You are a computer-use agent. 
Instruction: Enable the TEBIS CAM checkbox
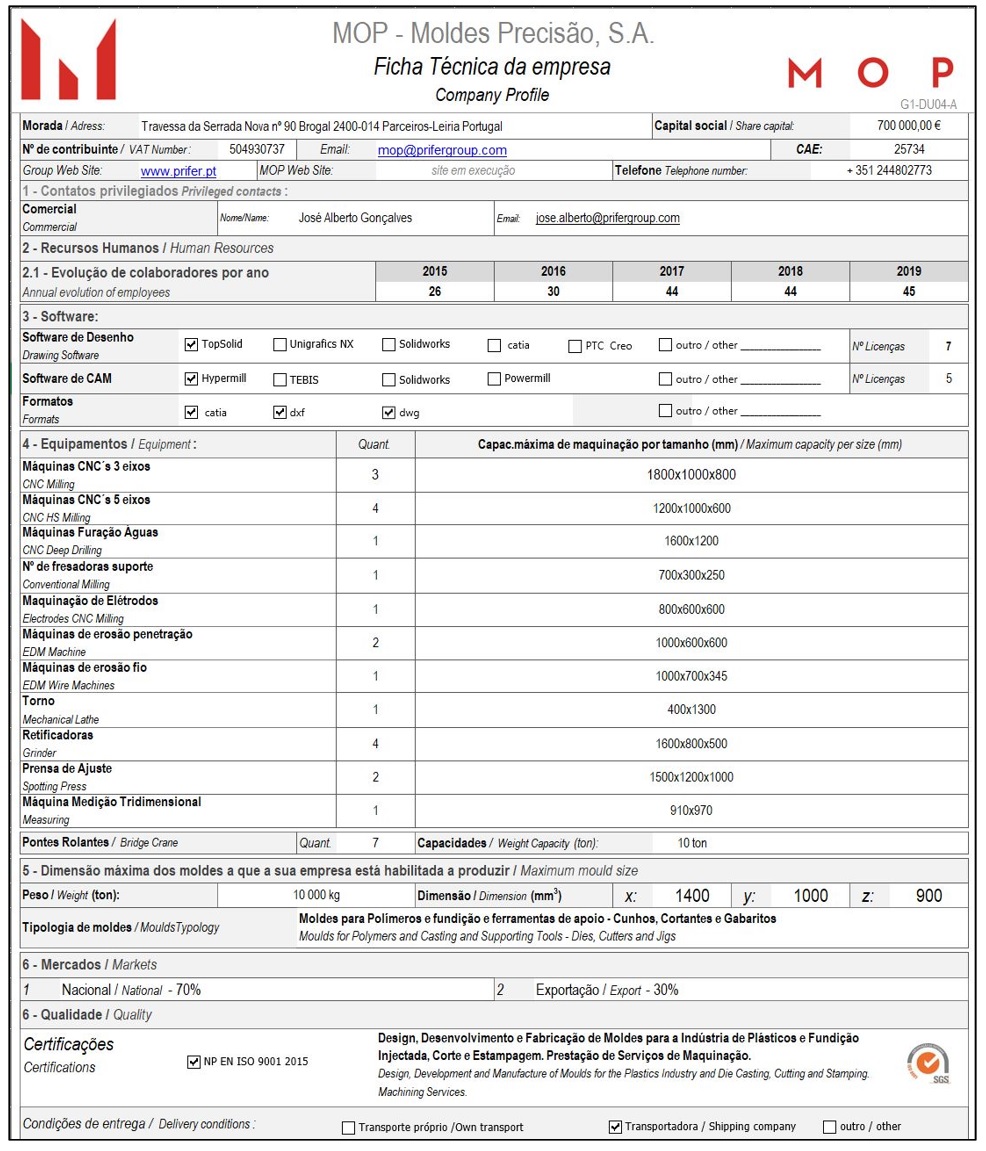pos(280,380)
